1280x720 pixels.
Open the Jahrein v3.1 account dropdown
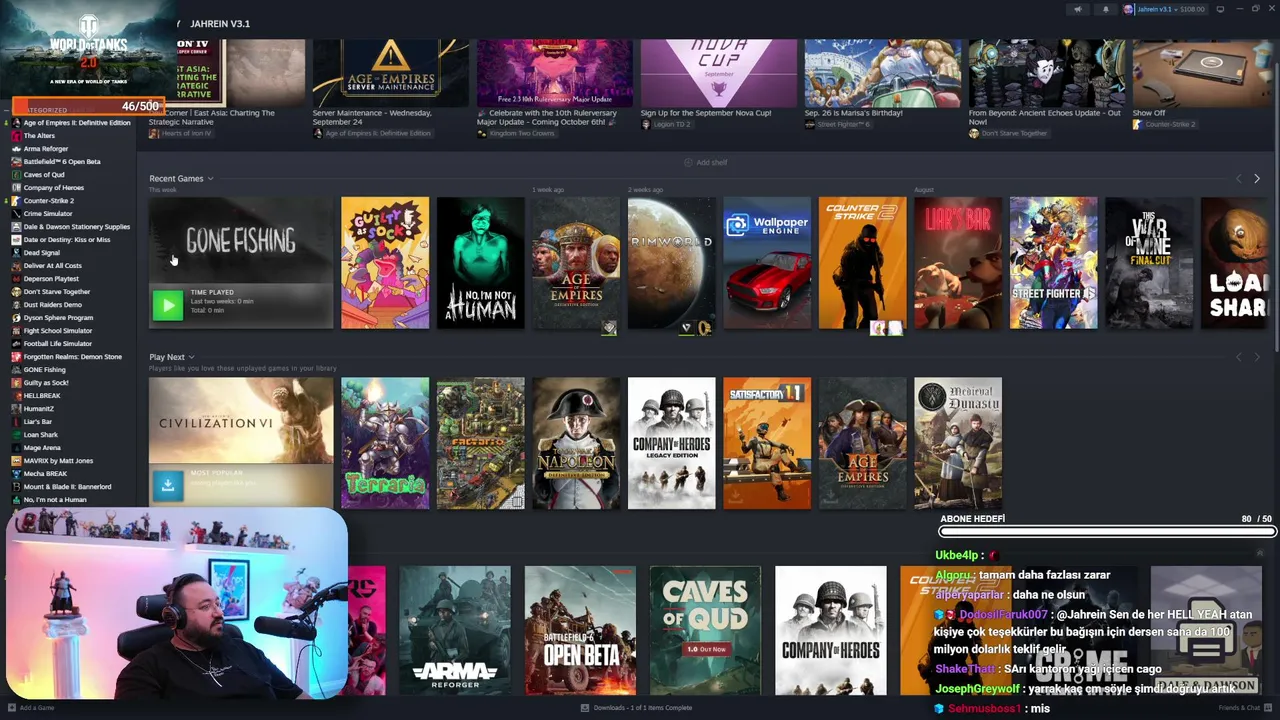pos(1164,9)
